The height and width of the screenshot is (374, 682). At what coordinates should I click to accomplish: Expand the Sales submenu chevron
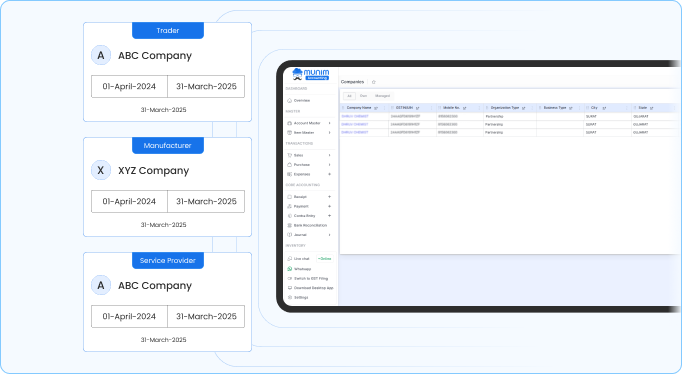point(329,155)
